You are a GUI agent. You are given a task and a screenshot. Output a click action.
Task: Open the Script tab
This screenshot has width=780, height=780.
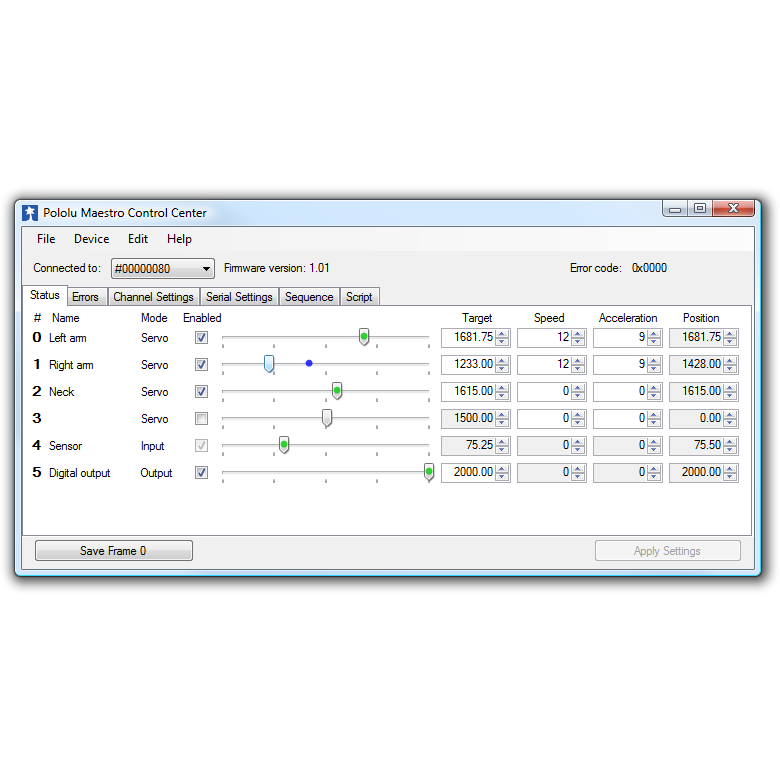(x=359, y=297)
